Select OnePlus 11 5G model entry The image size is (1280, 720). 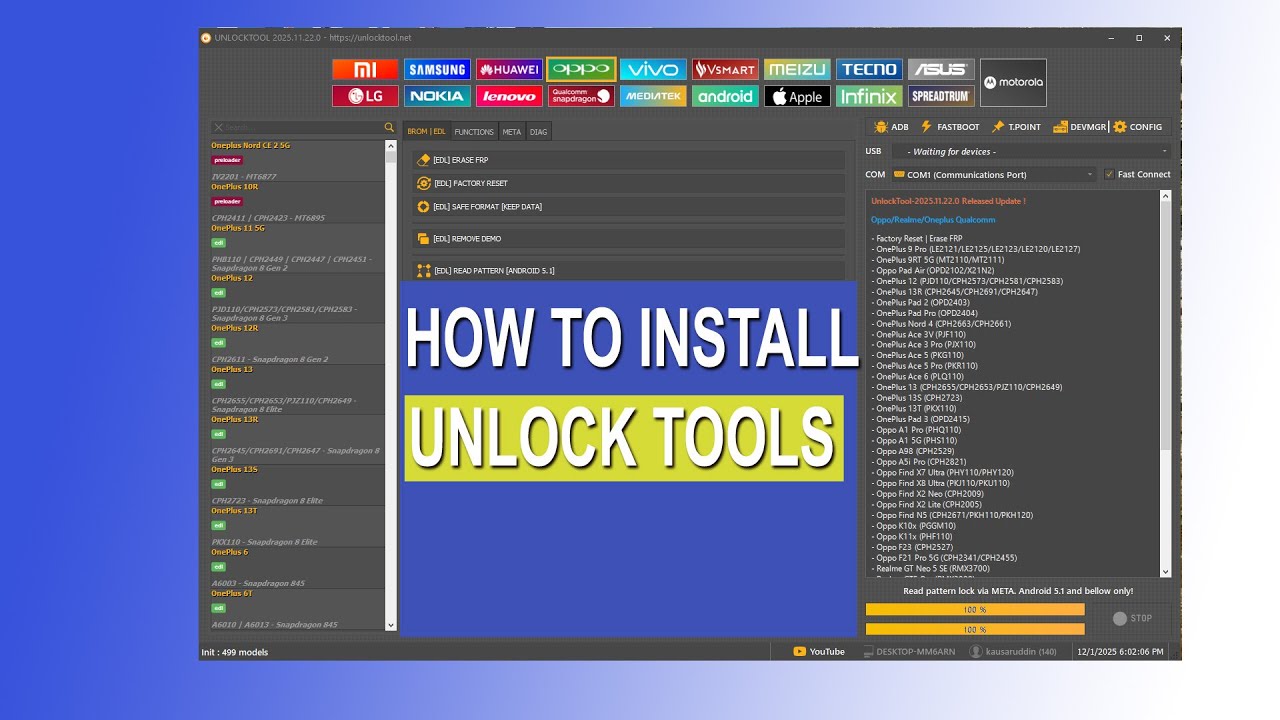[x=297, y=248]
